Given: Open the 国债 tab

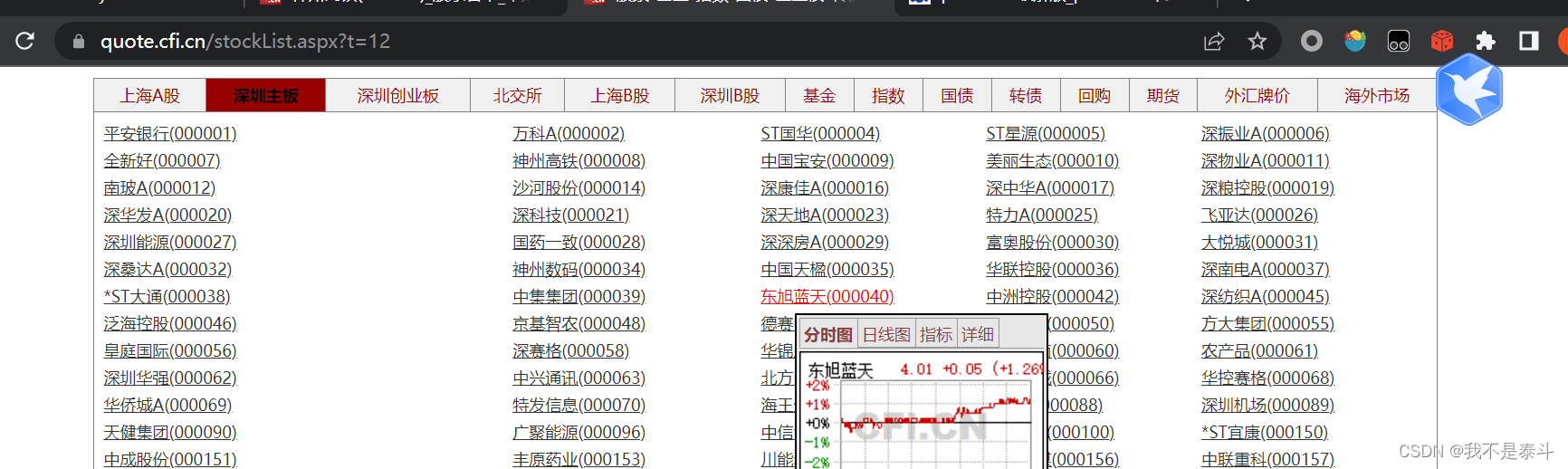Looking at the screenshot, I should point(957,96).
